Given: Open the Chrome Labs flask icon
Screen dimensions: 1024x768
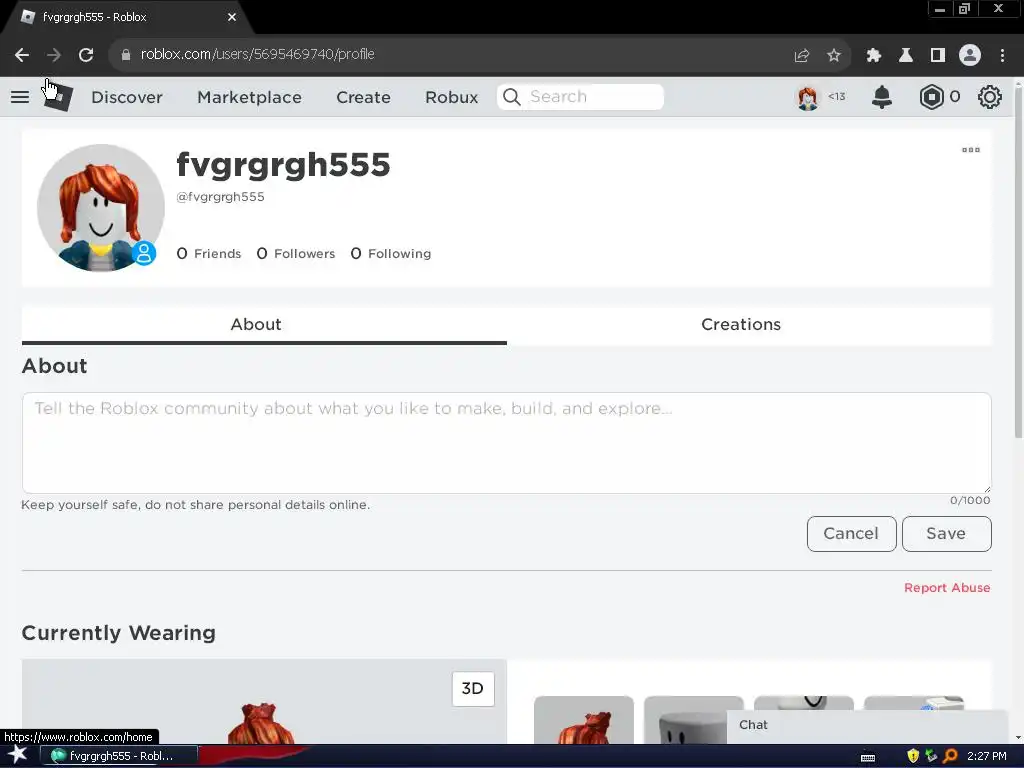Looking at the screenshot, I should pyautogui.click(x=905, y=56).
